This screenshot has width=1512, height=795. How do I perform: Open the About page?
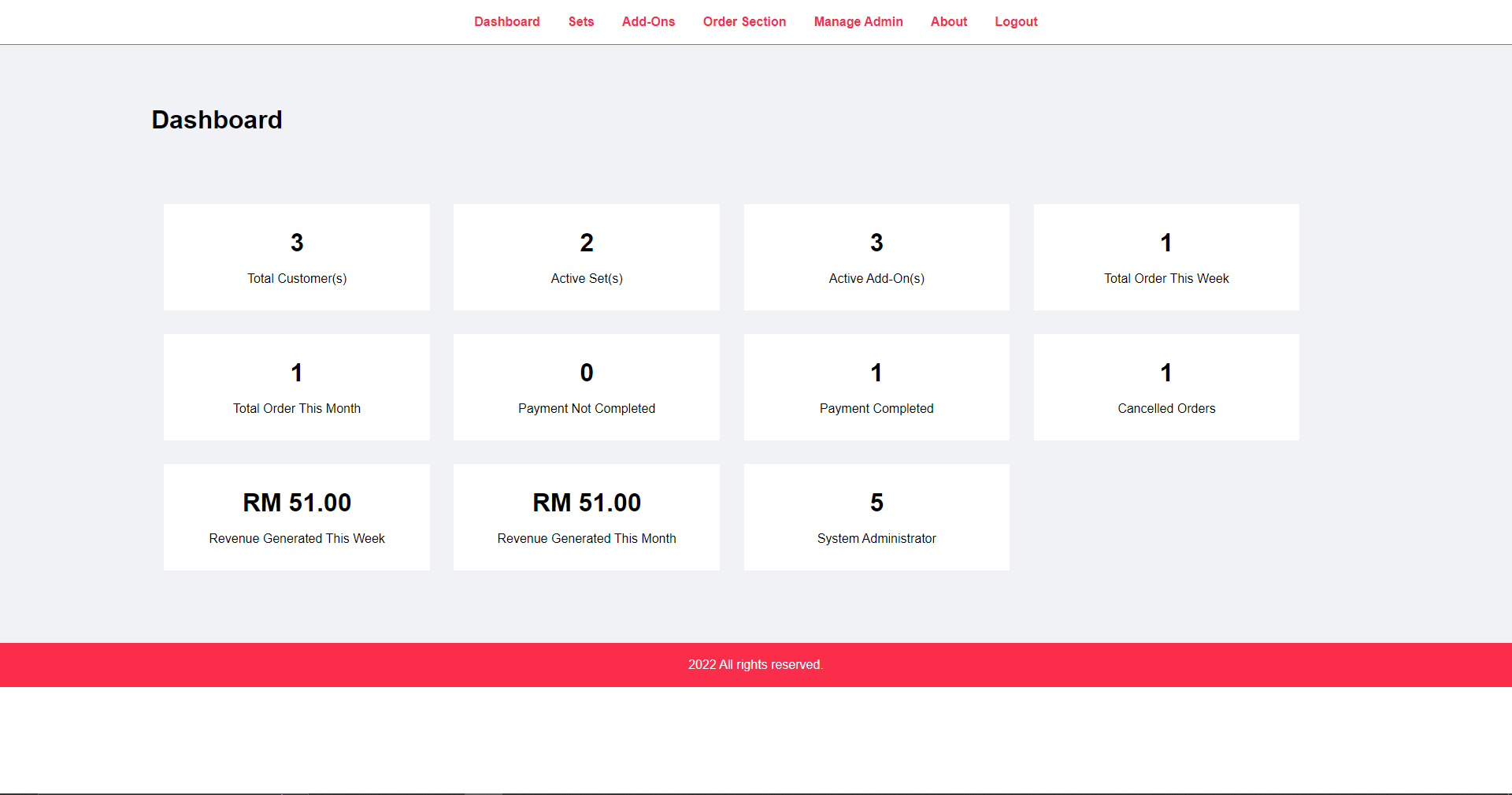(x=948, y=21)
